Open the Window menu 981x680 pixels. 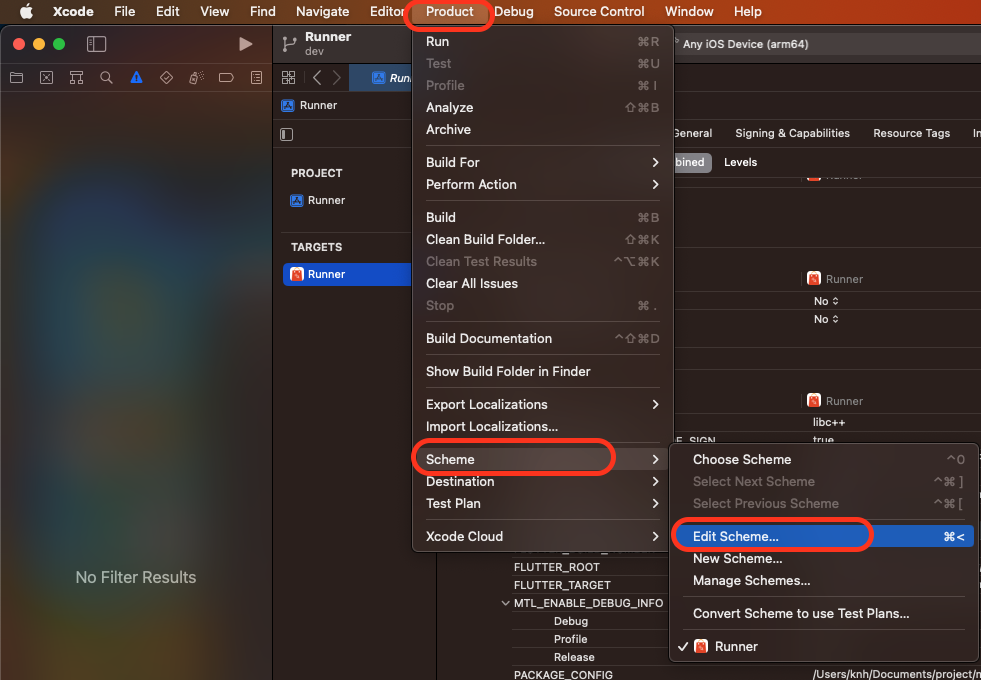pos(689,11)
